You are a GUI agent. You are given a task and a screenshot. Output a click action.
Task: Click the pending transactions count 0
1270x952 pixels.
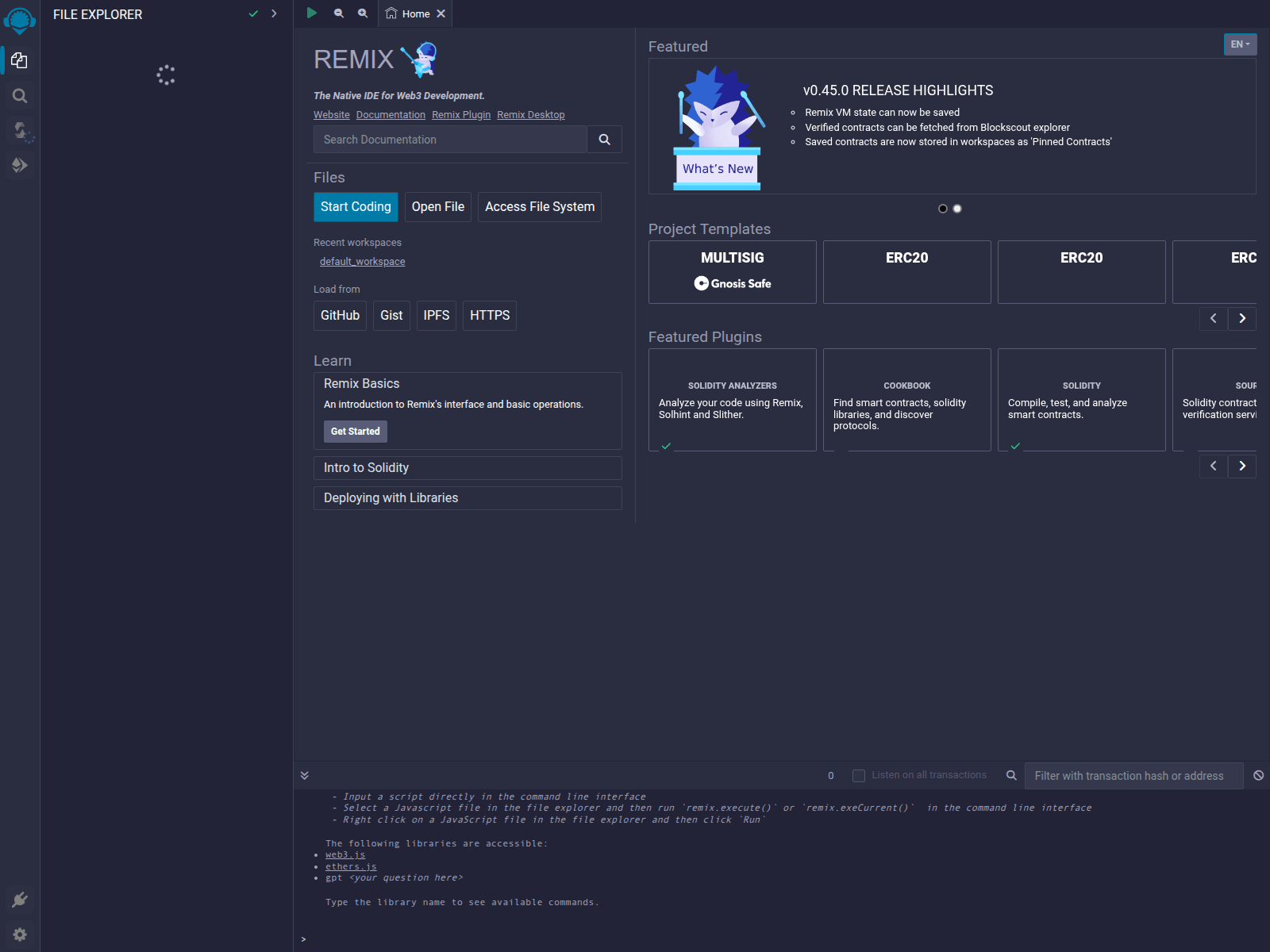831,776
